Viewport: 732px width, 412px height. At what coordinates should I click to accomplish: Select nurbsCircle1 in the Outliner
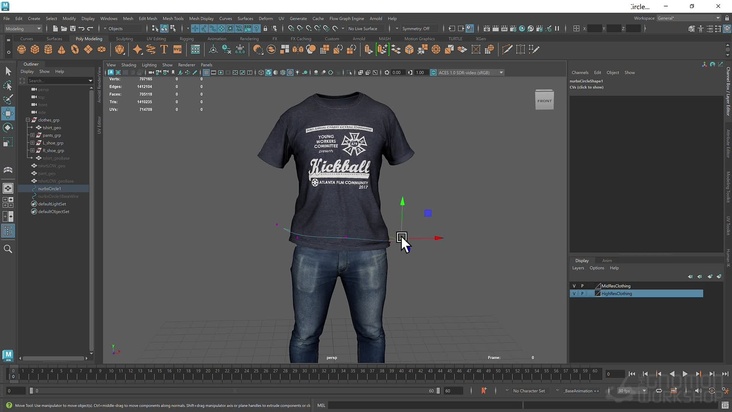49,189
